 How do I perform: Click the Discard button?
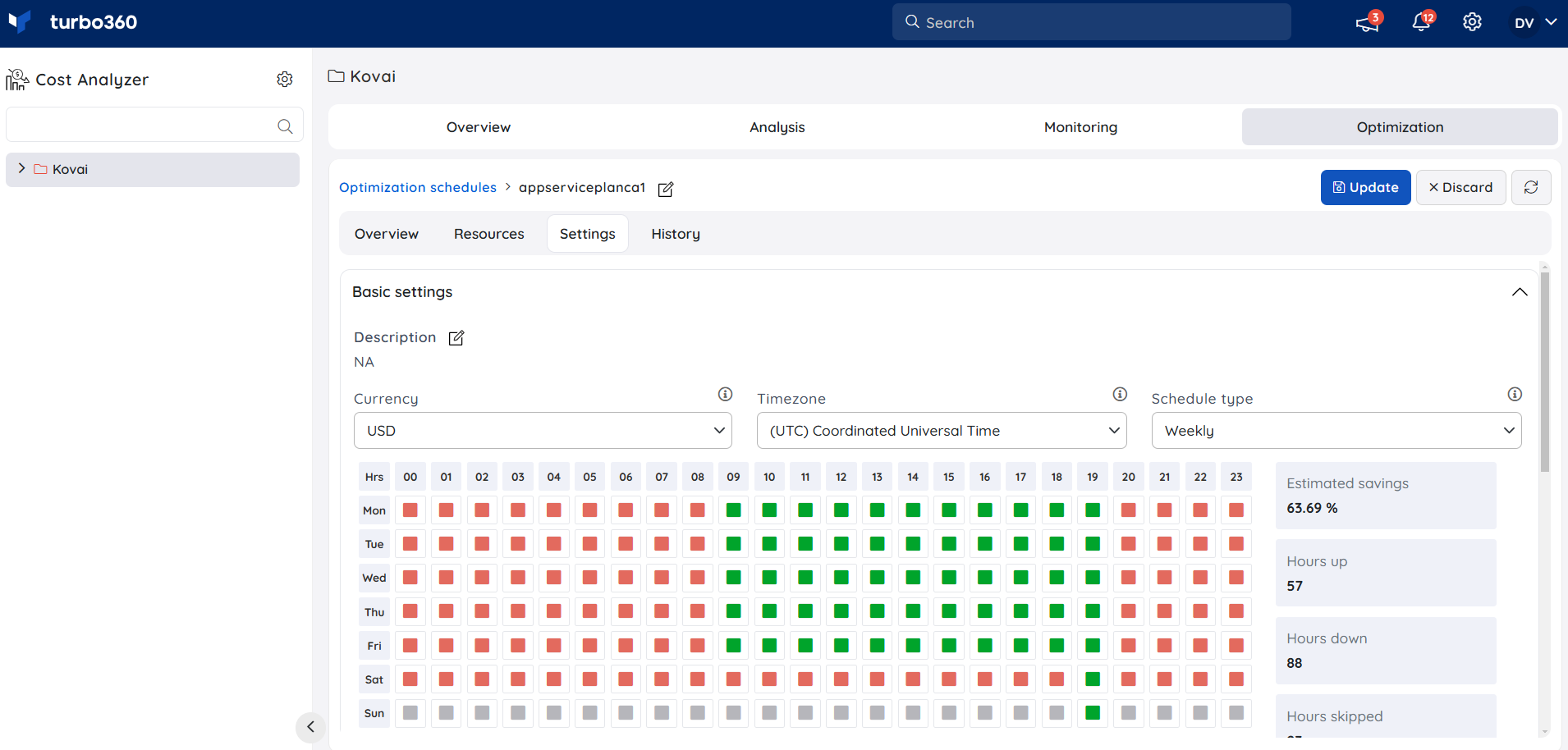tap(1460, 187)
